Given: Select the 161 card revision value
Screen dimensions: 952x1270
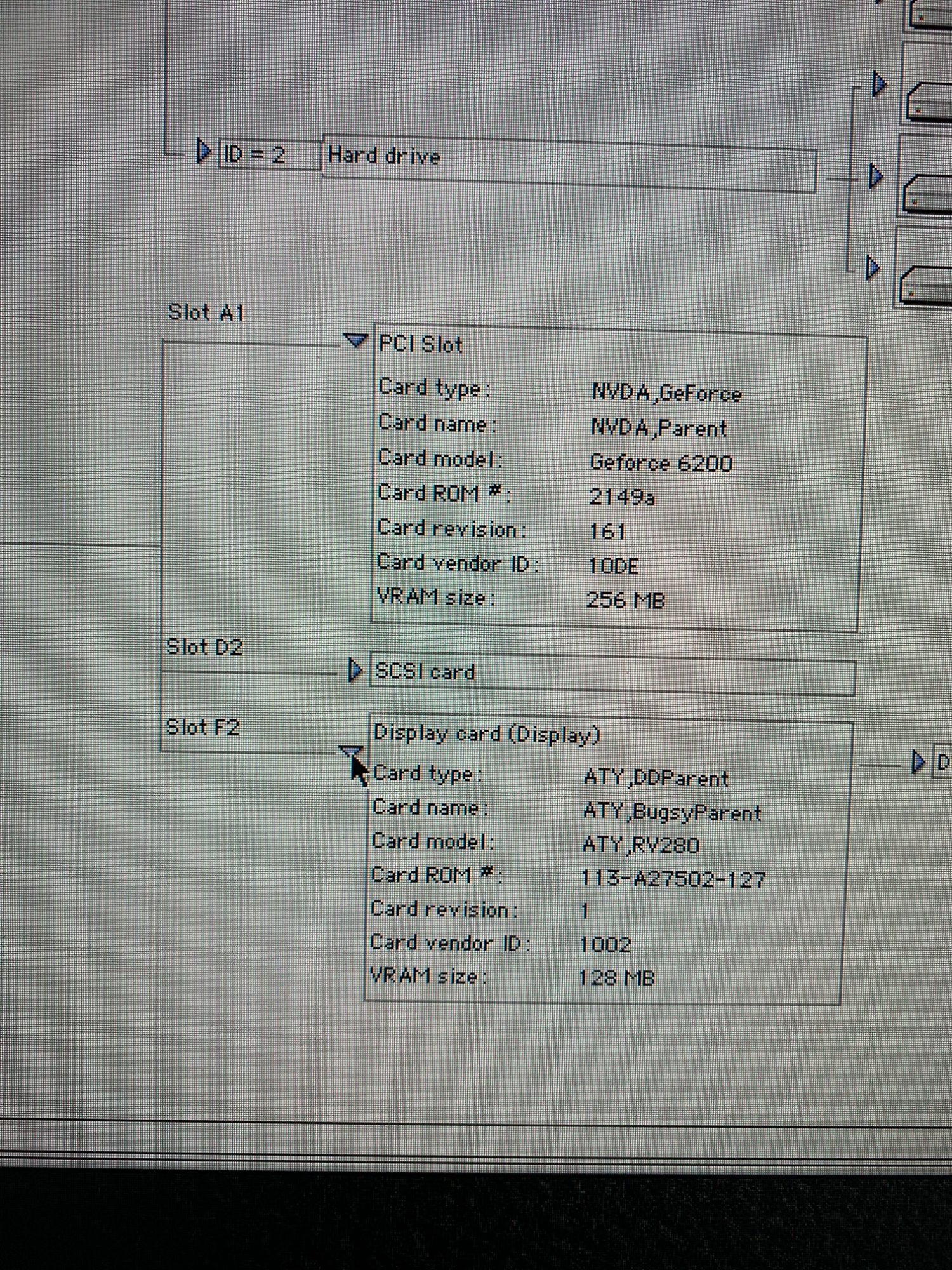Looking at the screenshot, I should (x=607, y=531).
